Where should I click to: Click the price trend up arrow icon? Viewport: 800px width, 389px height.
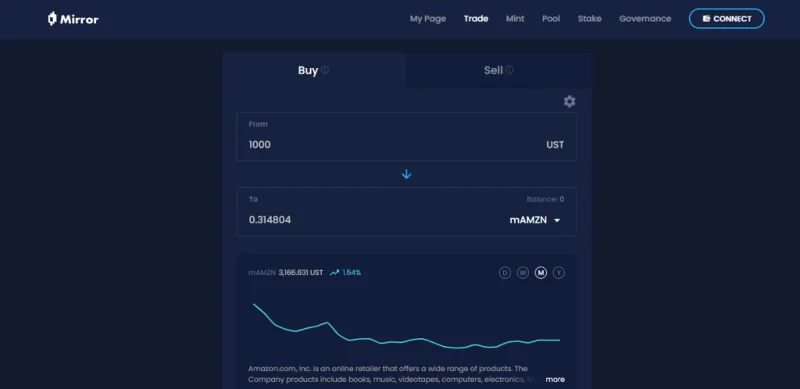tap(334, 273)
